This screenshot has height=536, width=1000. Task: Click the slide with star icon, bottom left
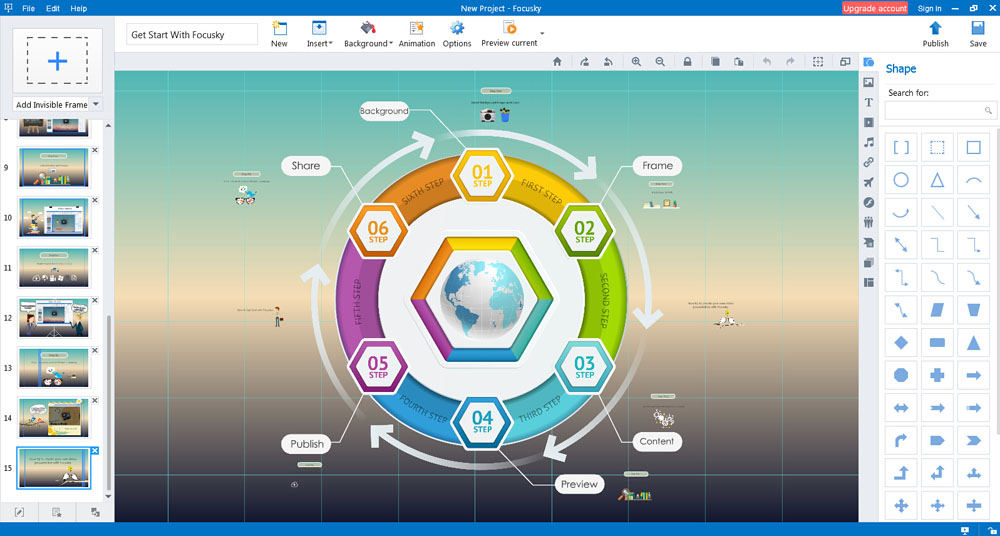[x=57, y=512]
